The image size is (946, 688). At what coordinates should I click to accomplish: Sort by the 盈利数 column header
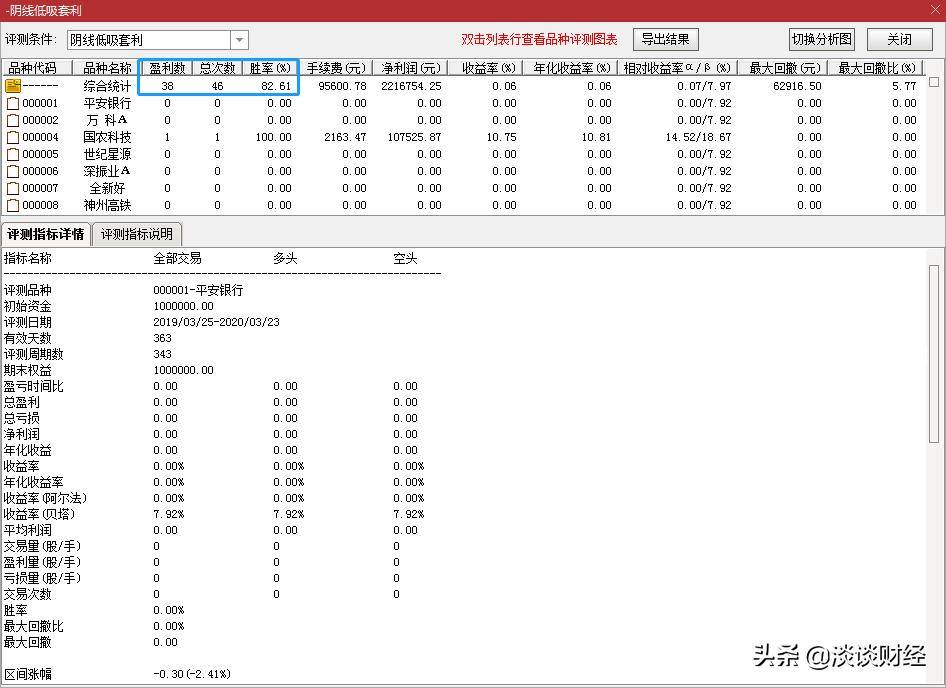[x=167, y=68]
